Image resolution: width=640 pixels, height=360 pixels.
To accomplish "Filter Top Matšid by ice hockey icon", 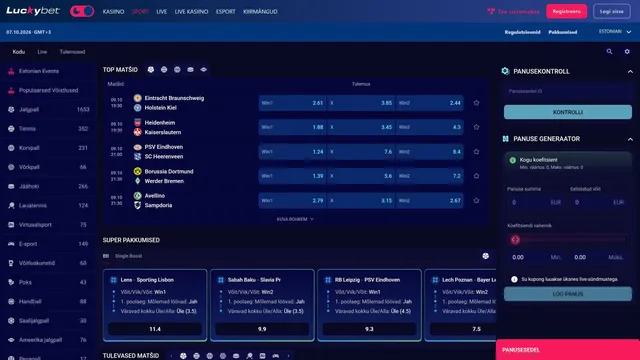I will point(190,70).
